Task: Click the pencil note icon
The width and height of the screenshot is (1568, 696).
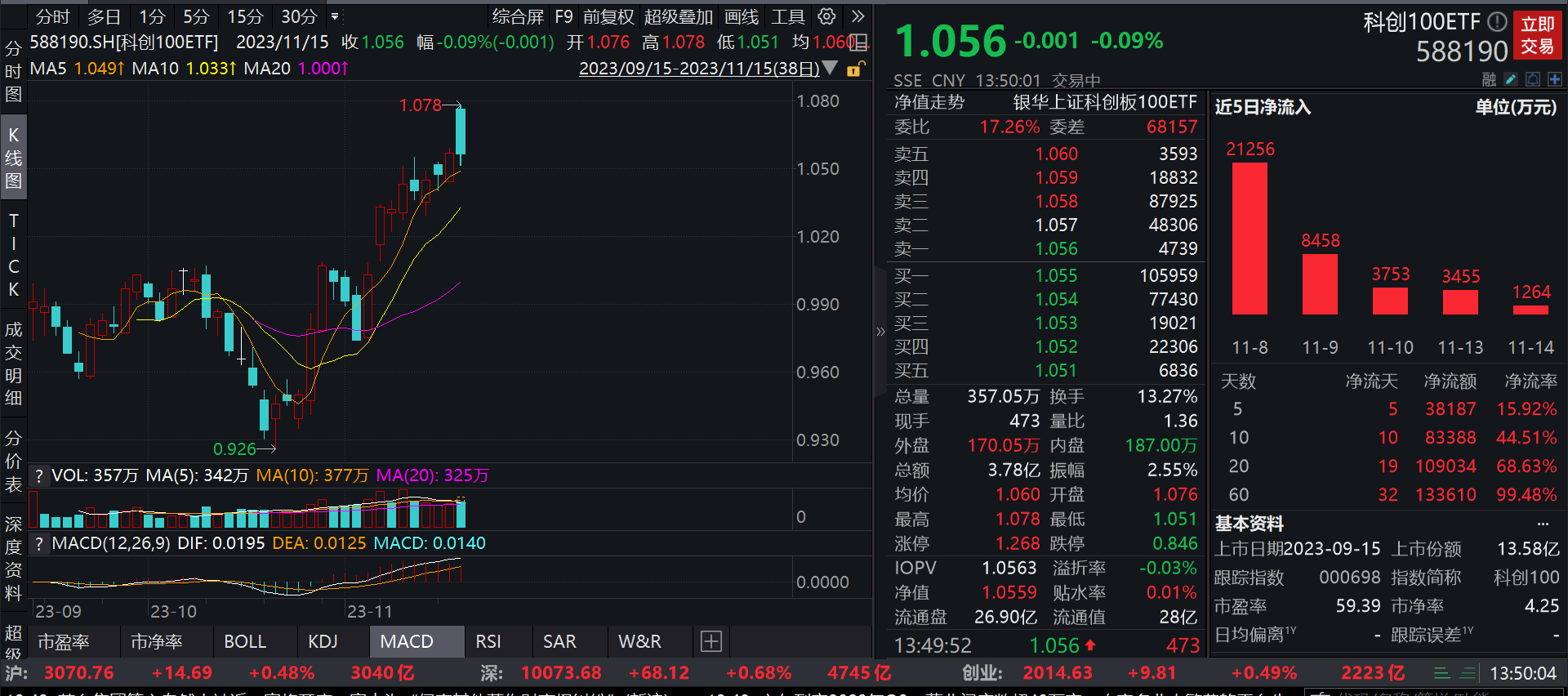Action: (1512, 79)
